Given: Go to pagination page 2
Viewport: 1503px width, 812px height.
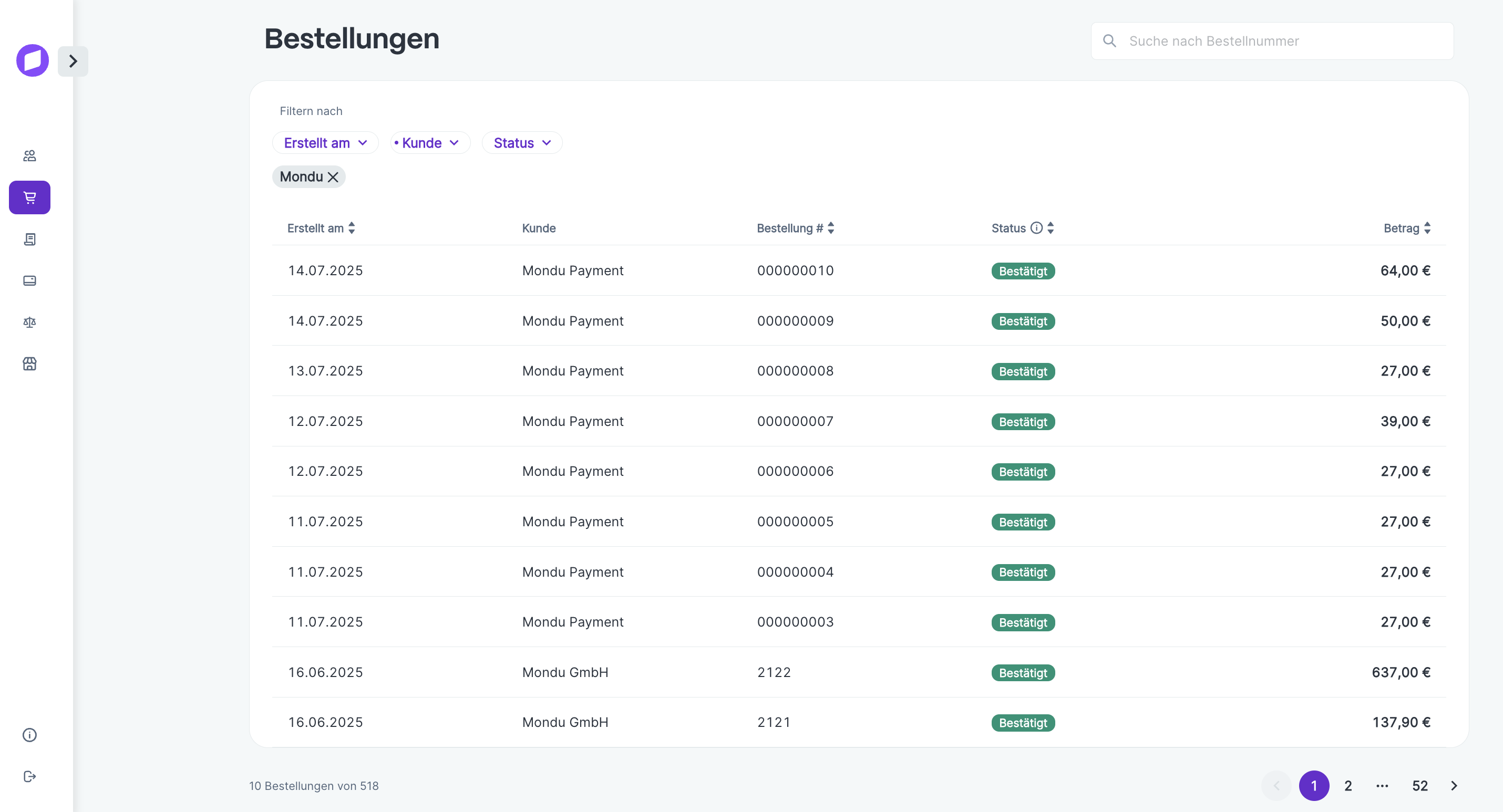Looking at the screenshot, I should (1348, 786).
